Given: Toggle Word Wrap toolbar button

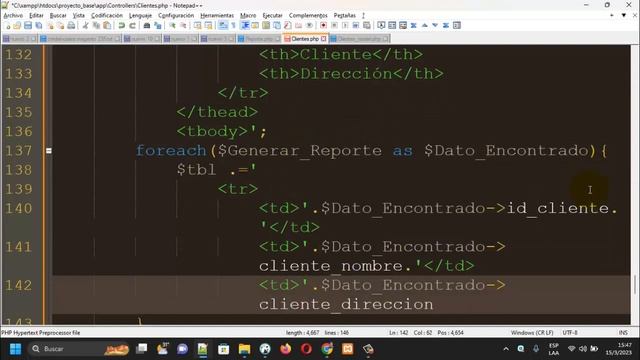Looking at the screenshot, I should click(x=223, y=25).
